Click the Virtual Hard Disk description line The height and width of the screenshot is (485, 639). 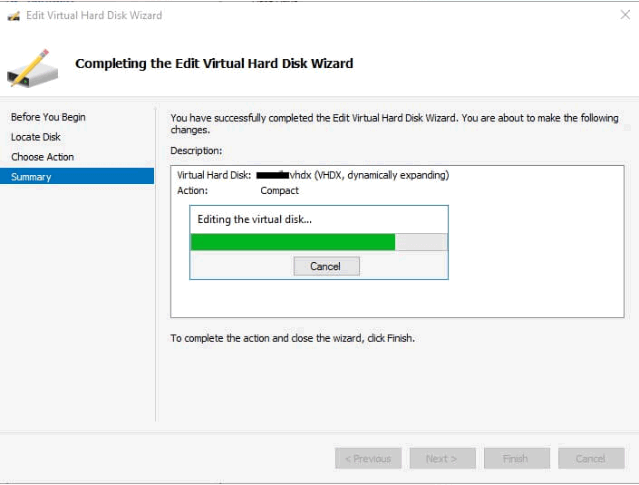click(x=312, y=175)
